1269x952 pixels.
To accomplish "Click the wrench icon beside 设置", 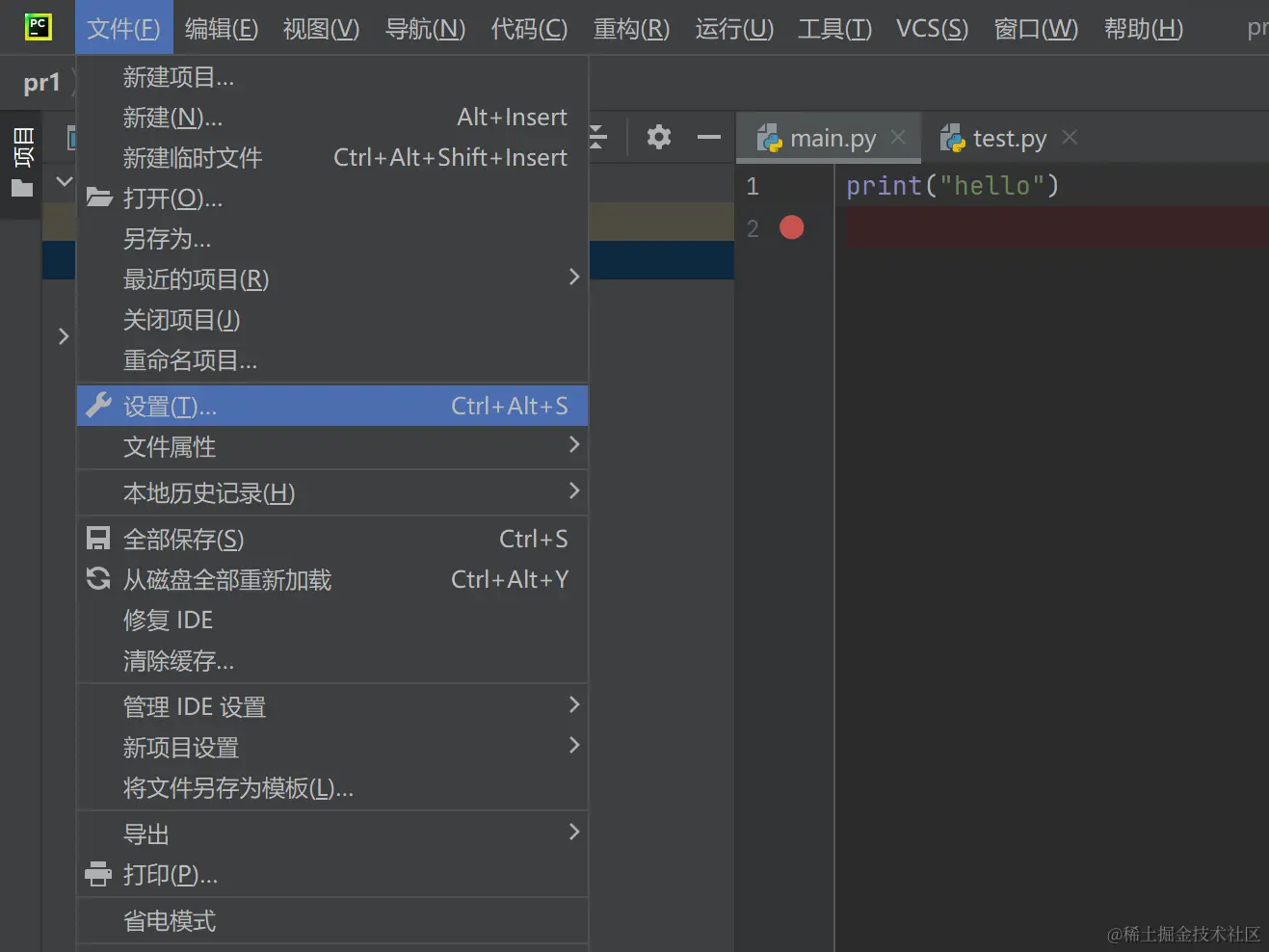I will [x=98, y=405].
